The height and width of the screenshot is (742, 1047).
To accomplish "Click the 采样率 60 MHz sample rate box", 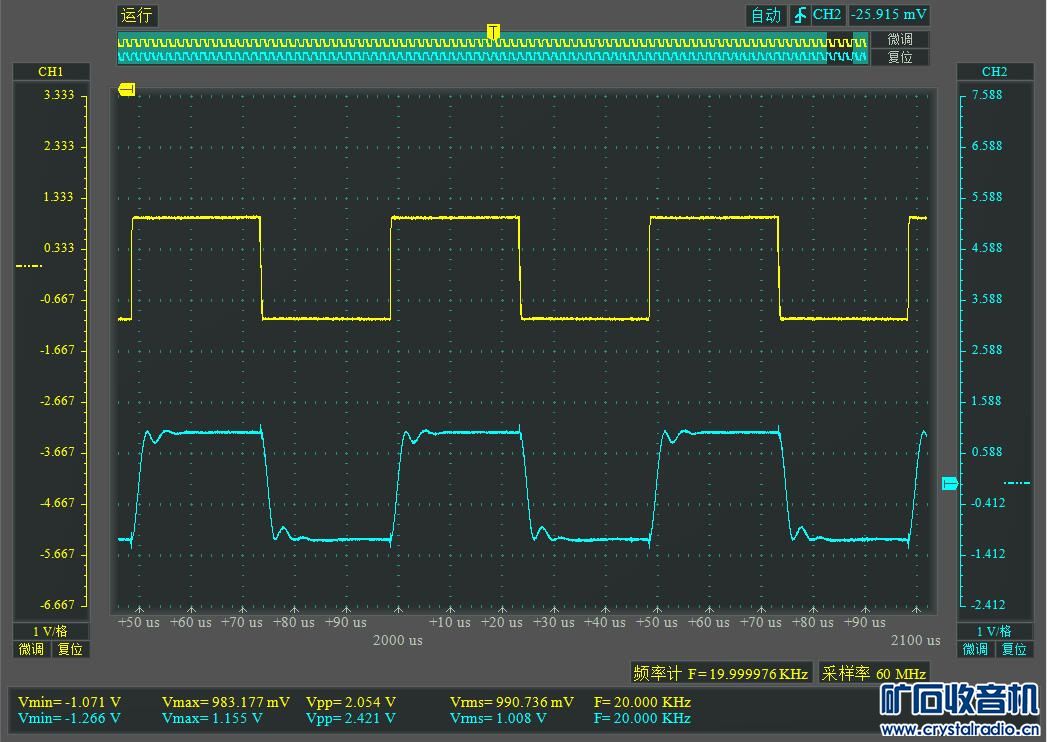I will (x=873, y=673).
